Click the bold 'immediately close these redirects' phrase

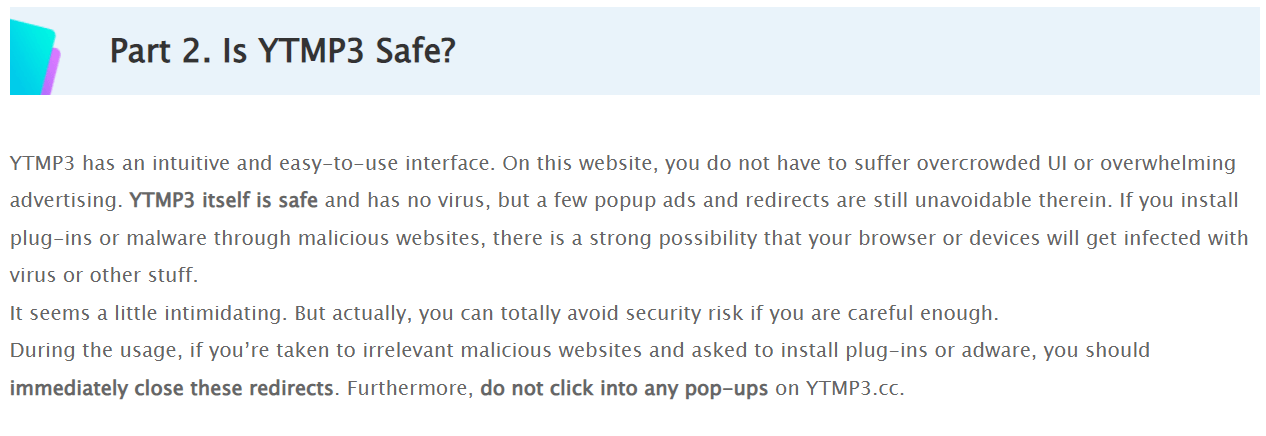click(171, 388)
